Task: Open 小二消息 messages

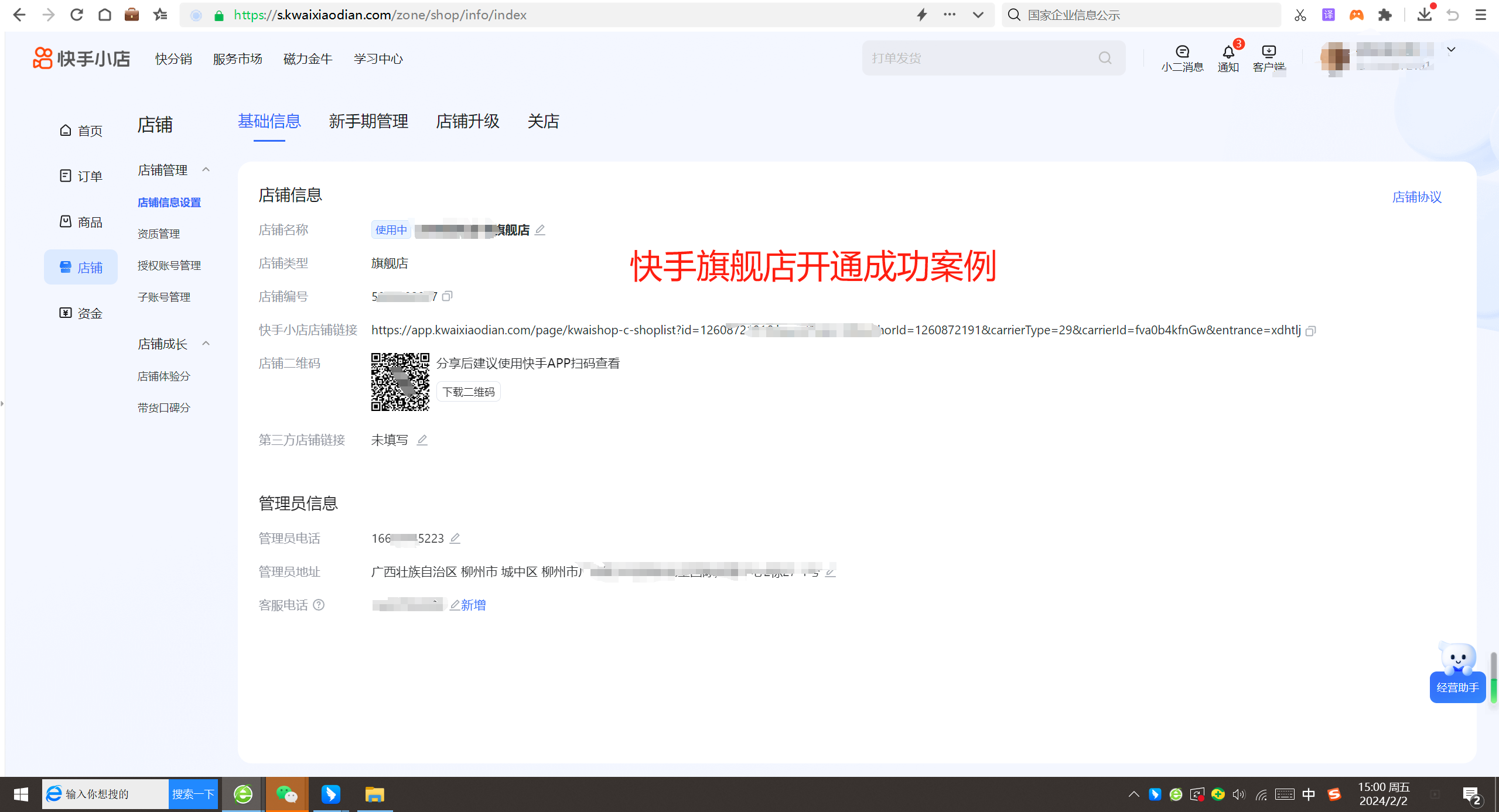Action: point(1182,59)
